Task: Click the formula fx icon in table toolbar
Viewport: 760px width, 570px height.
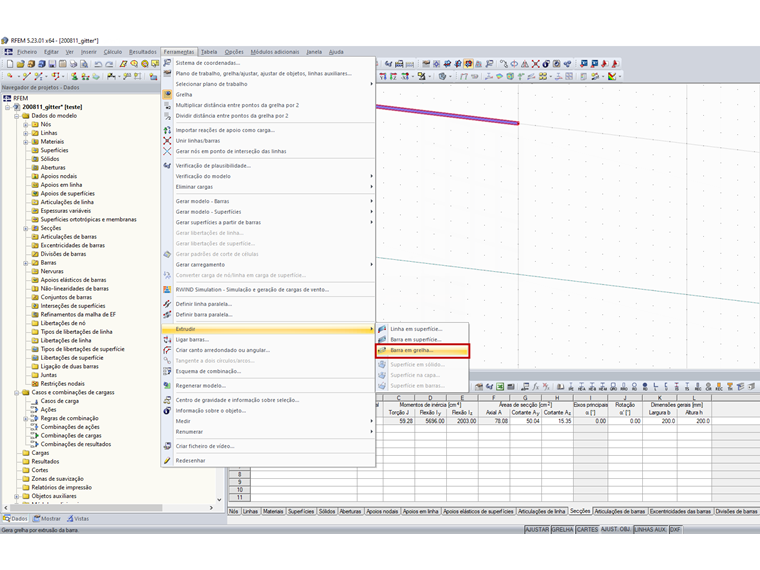Action: (536, 387)
